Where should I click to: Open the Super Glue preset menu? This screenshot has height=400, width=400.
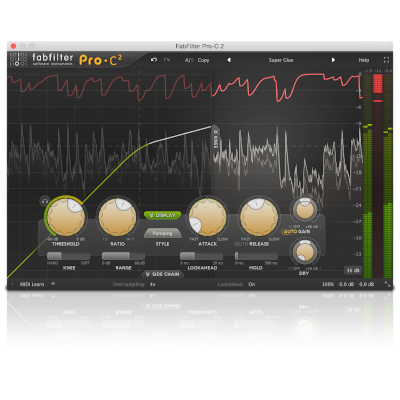(x=281, y=60)
